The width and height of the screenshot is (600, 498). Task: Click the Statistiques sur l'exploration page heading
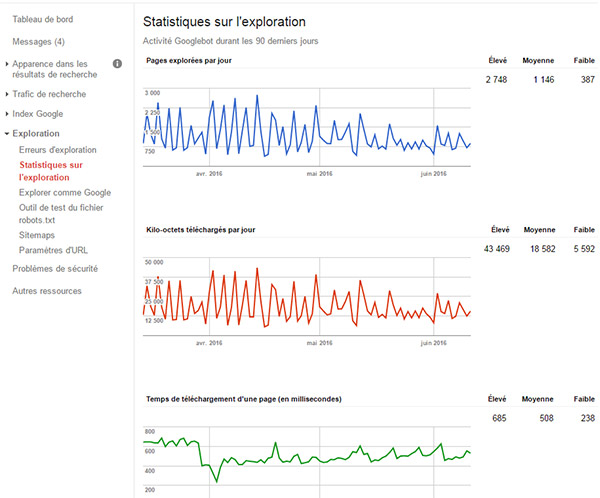coord(224,22)
